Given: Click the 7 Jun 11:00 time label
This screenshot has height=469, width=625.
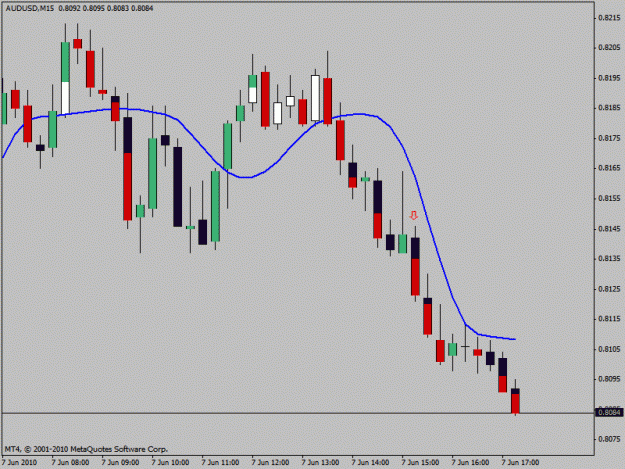Looking at the screenshot, I should (x=220, y=462).
